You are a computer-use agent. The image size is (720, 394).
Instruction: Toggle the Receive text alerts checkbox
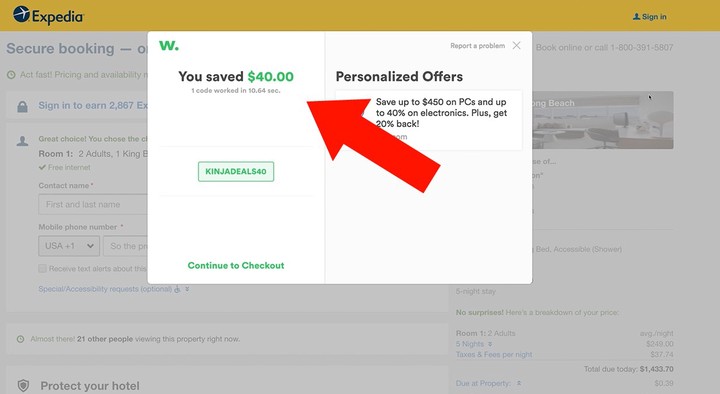pos(42,269)
